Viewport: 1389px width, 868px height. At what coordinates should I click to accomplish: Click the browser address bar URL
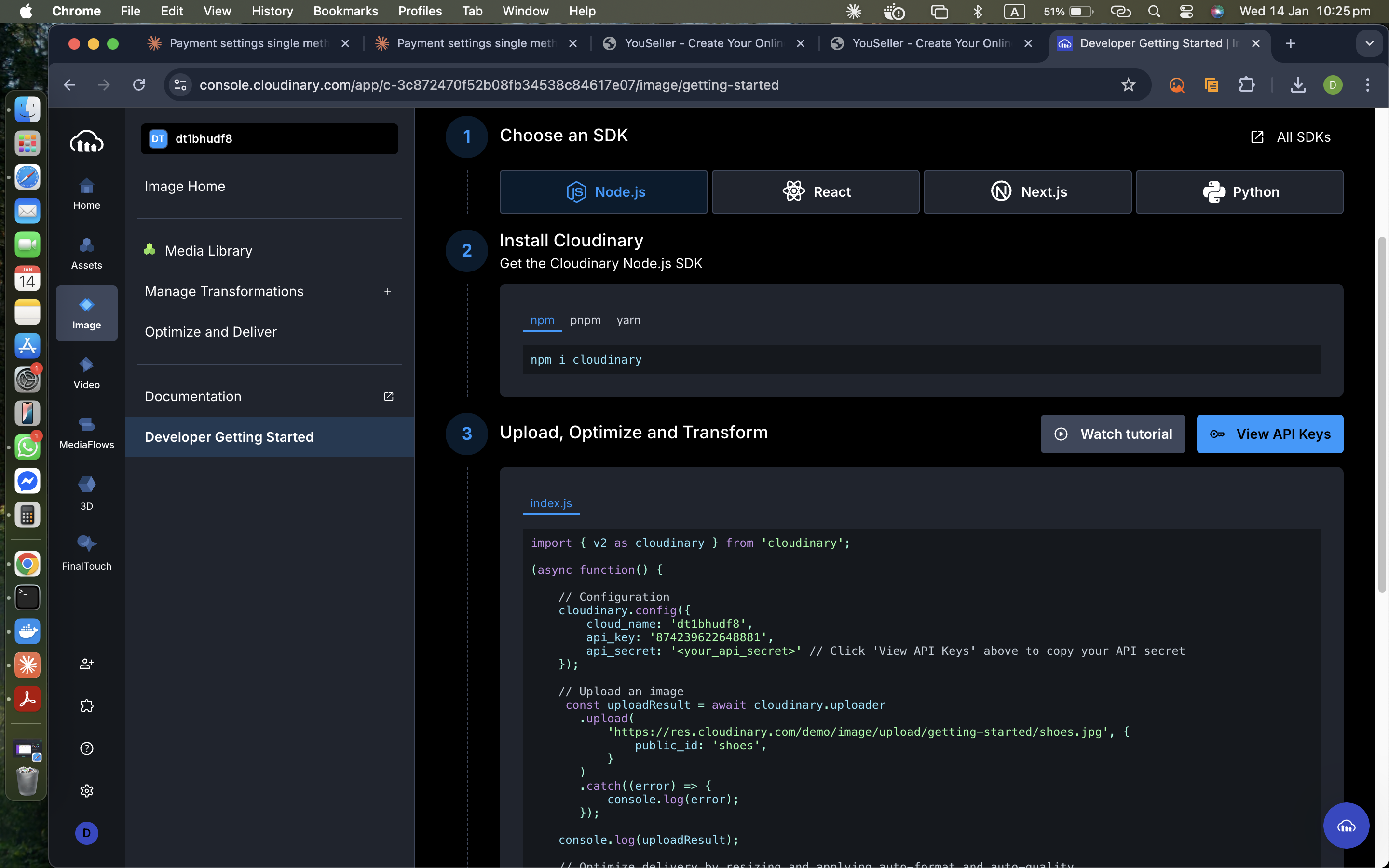[x=489, y=85]
